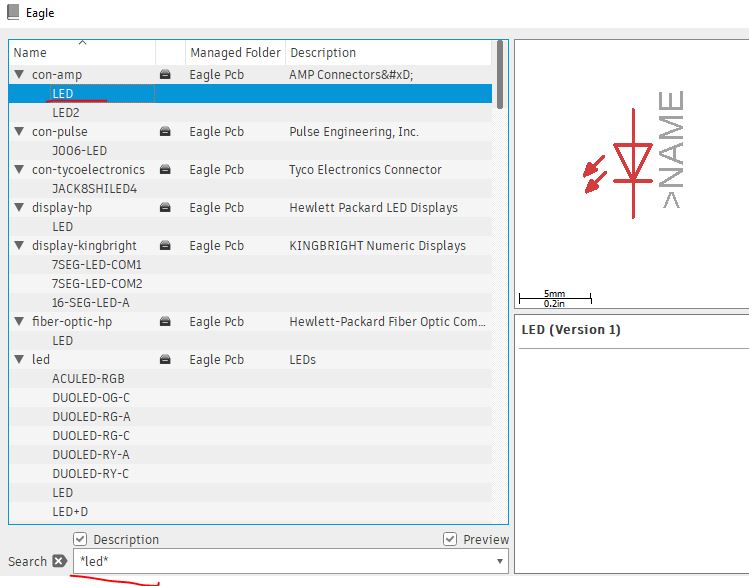Collapse the con-pulse library

click(x=19, y=131)
